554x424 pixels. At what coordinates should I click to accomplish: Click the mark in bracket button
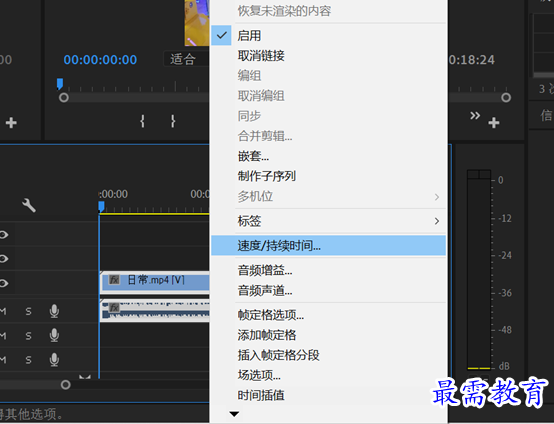(x=142, y=121)
